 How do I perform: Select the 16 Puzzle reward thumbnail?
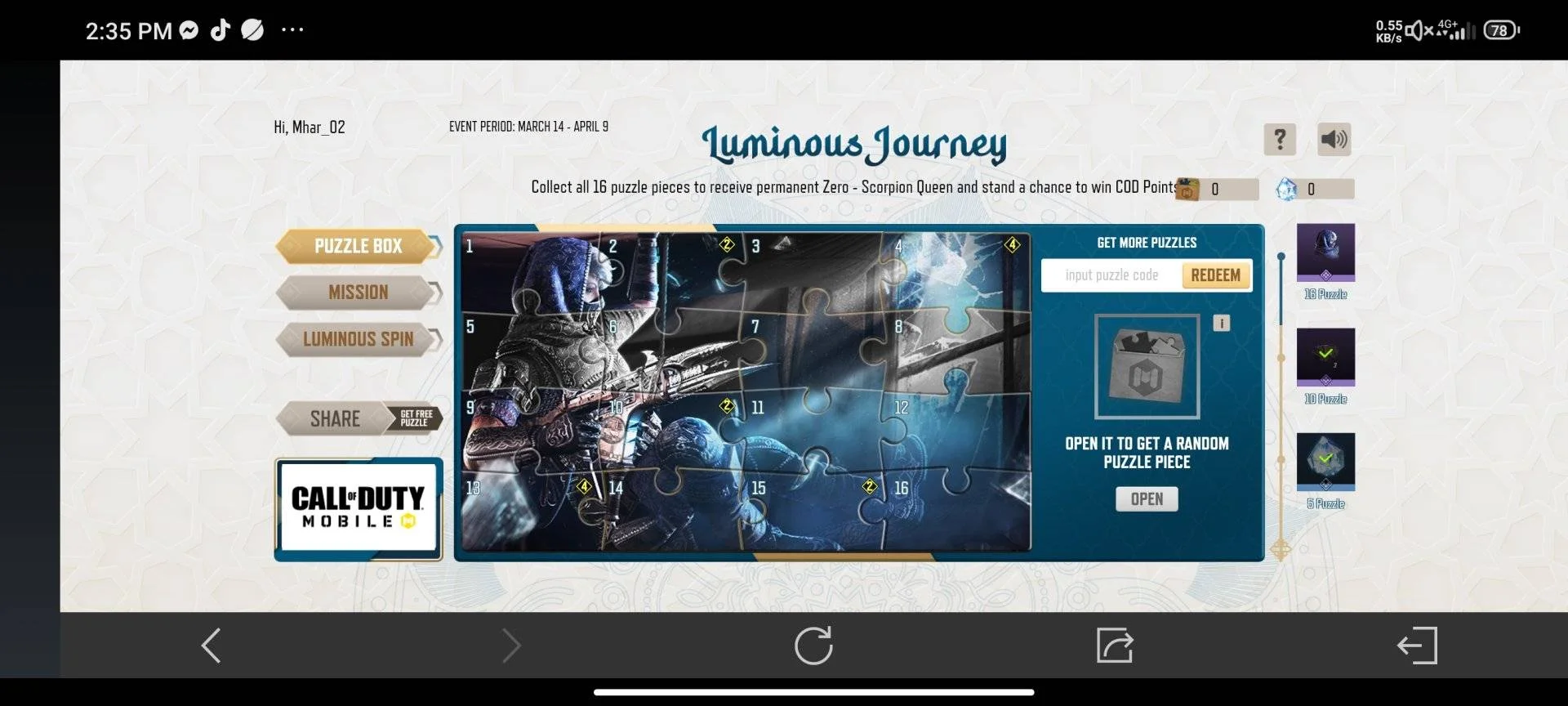click(x=1325, y=253)
